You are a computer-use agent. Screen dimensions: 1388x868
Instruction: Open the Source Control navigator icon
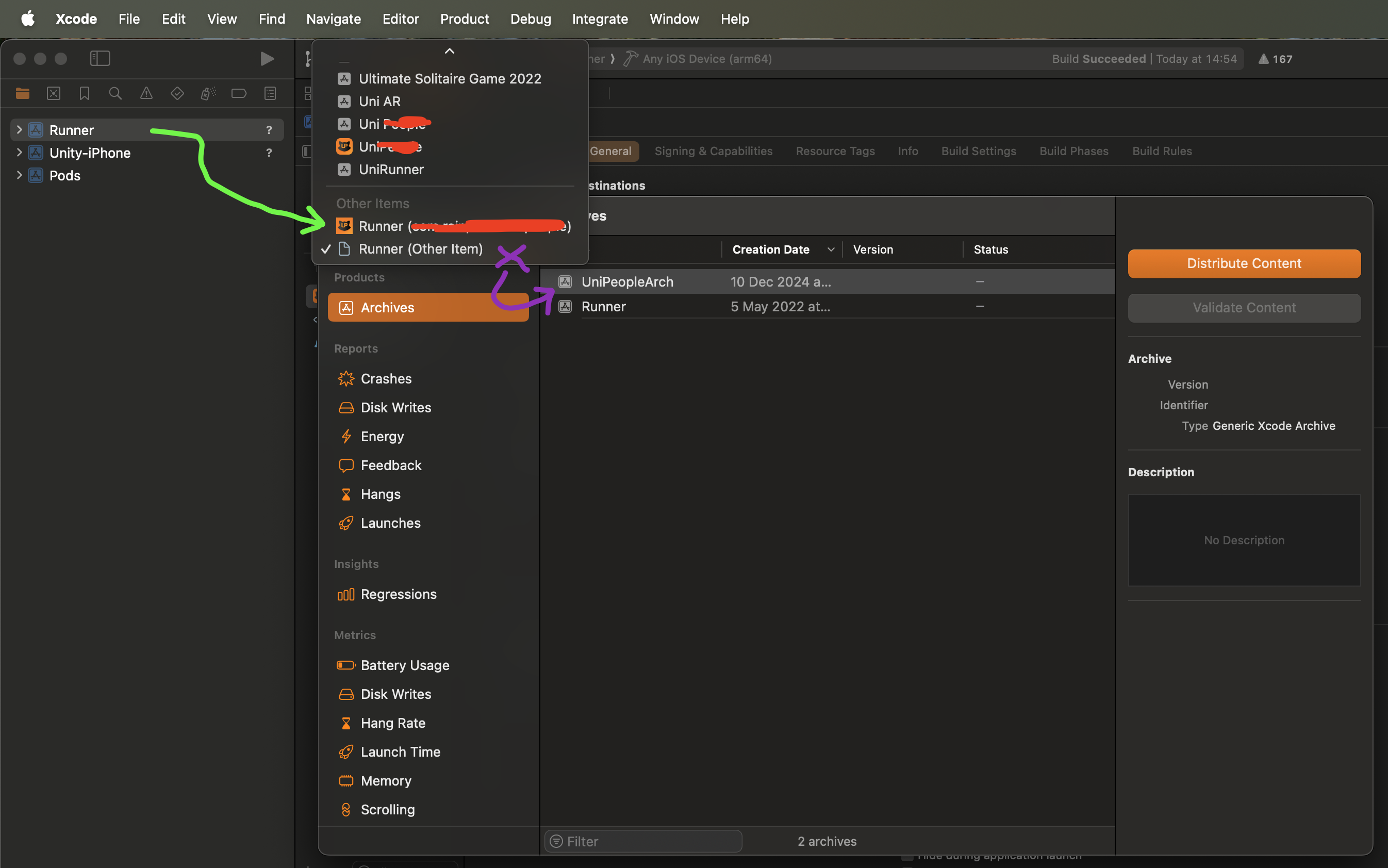pyautogui.click(x=54, y=93)
